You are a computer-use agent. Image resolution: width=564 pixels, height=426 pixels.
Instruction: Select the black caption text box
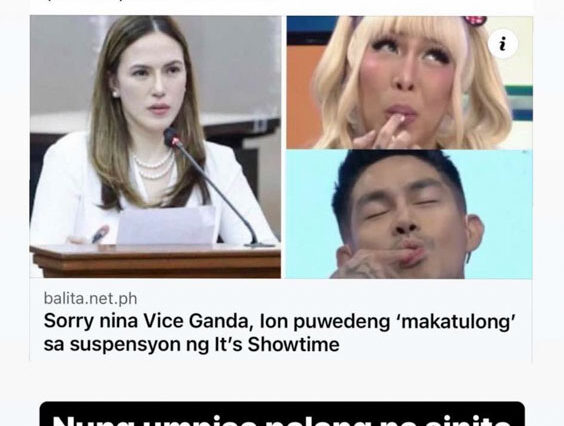tap(282, 414)
